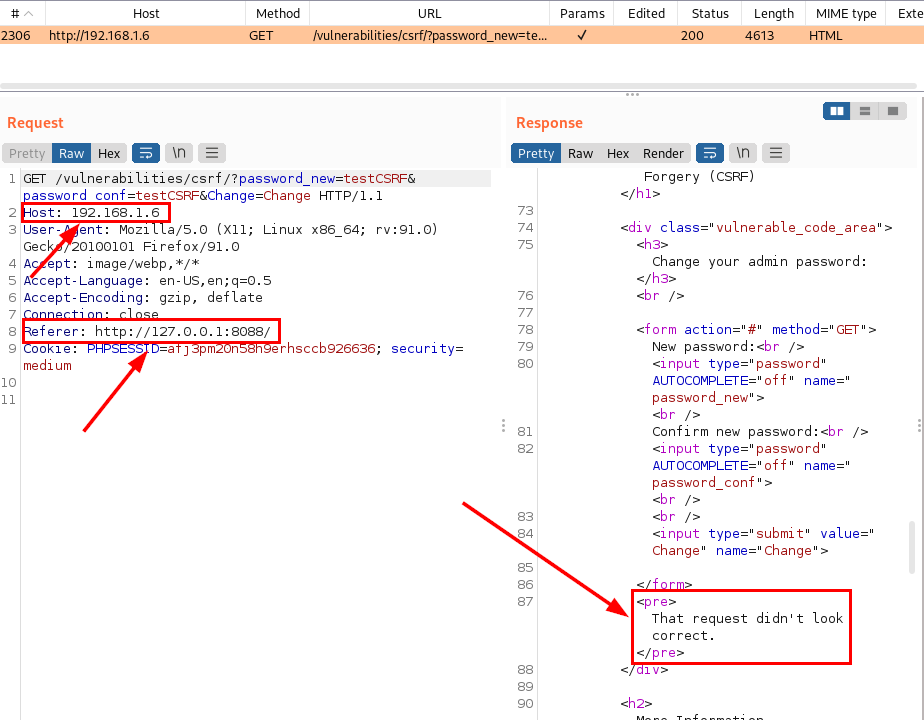The height and width of the screenshot is (720, 924).
Task: Switch Request view to Hex tab
Action: (109, 153)
